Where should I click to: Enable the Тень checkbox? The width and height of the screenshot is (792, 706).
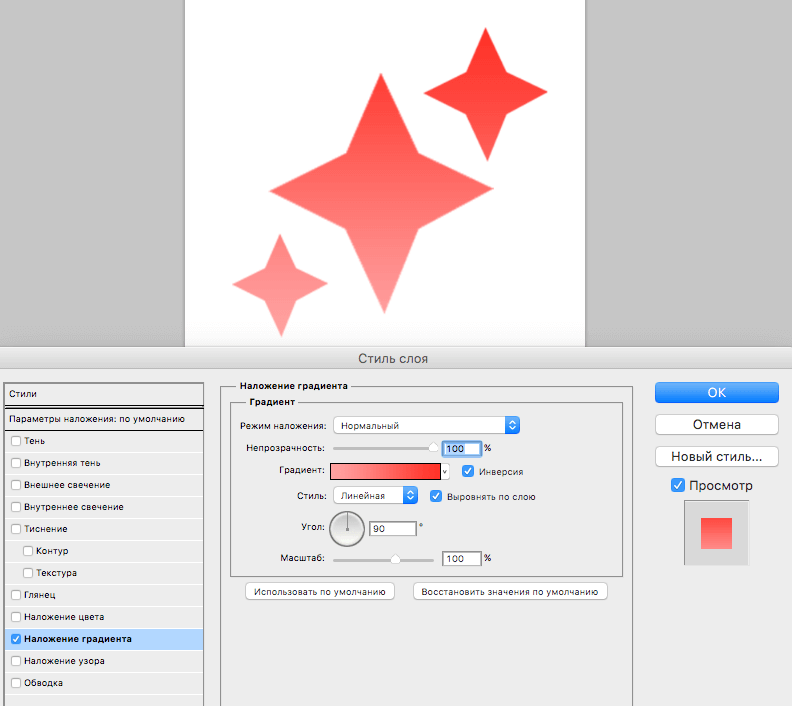pyautogui.click(x=15, y=441)
